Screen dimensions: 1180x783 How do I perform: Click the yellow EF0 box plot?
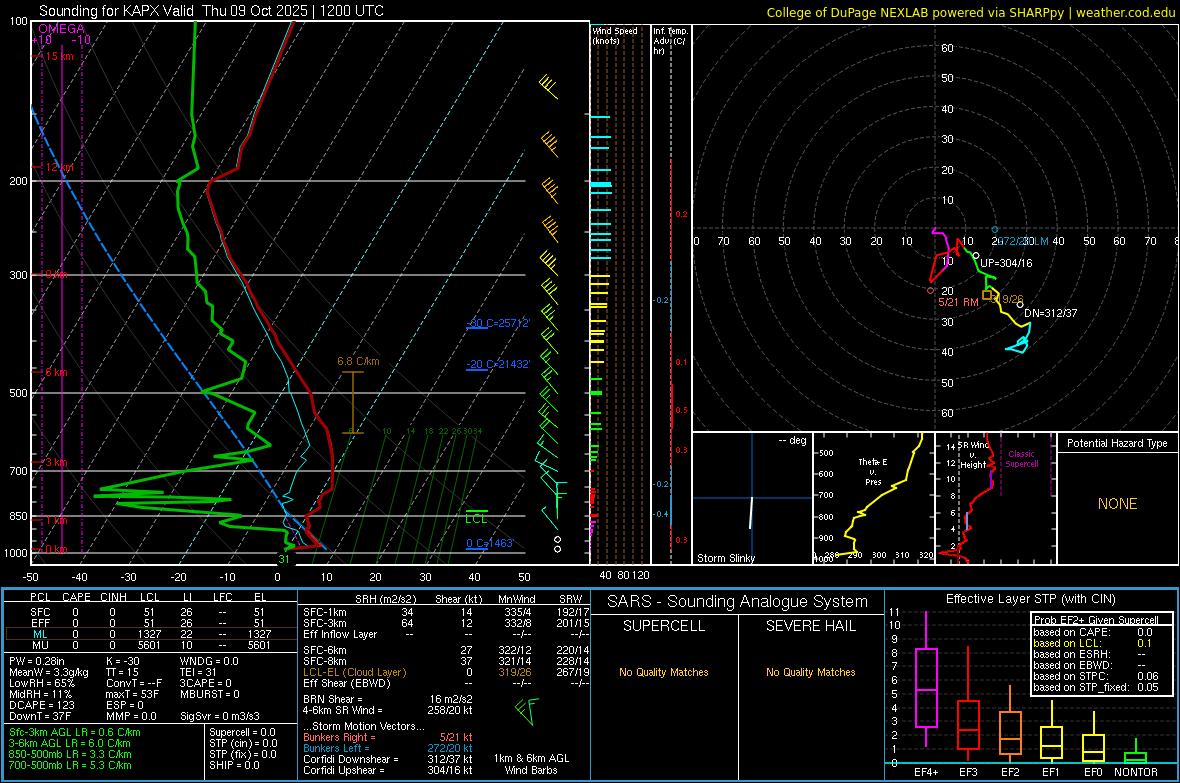click(1093, 739)
